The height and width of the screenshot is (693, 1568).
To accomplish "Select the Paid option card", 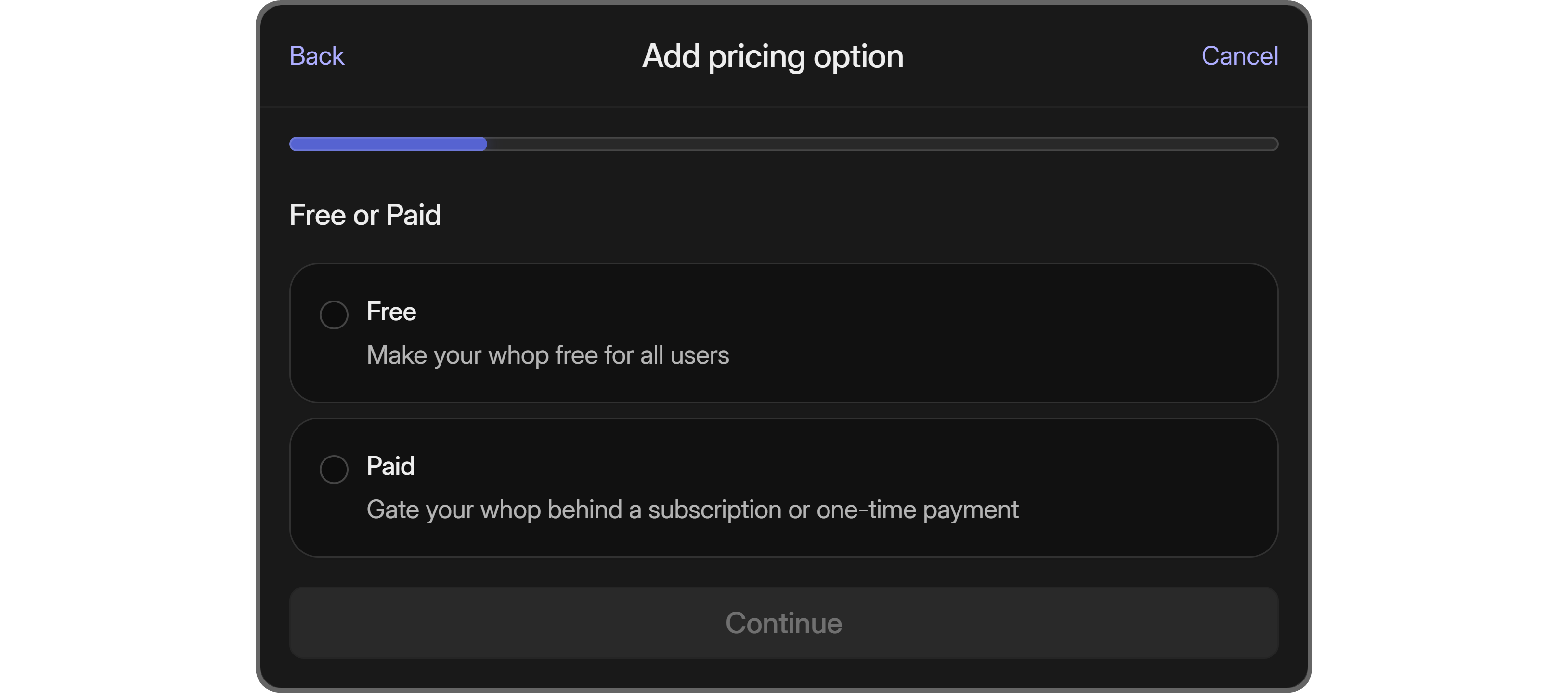I will [783, 487].
